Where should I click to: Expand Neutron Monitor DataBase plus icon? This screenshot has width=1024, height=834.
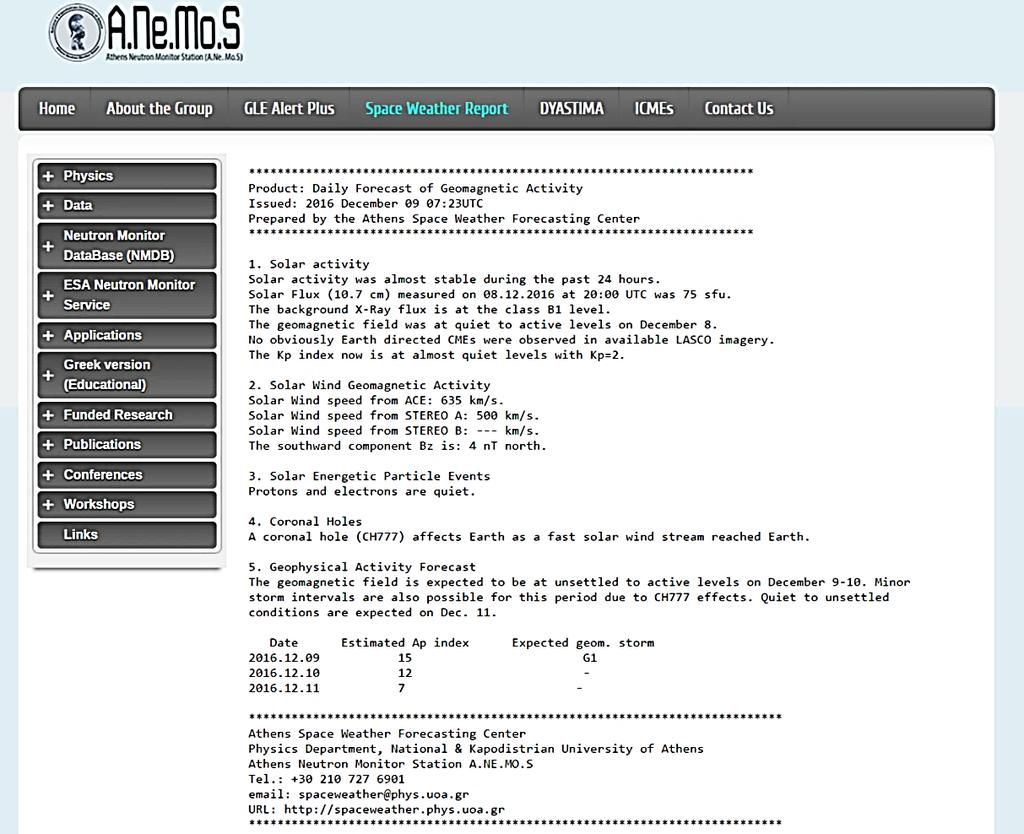point(48,246)
